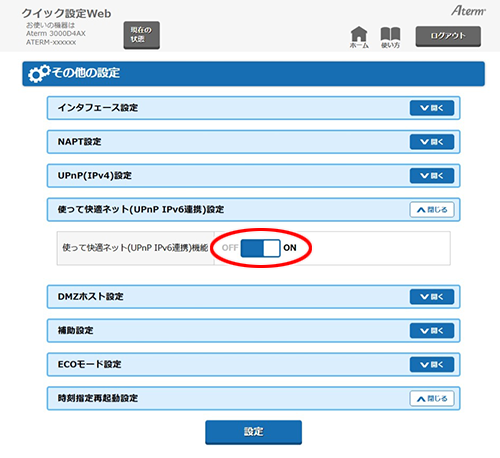Expand the UPnP(IPv4)設定 section
This screenshot has width=500, height=458.
coord(432,176)
